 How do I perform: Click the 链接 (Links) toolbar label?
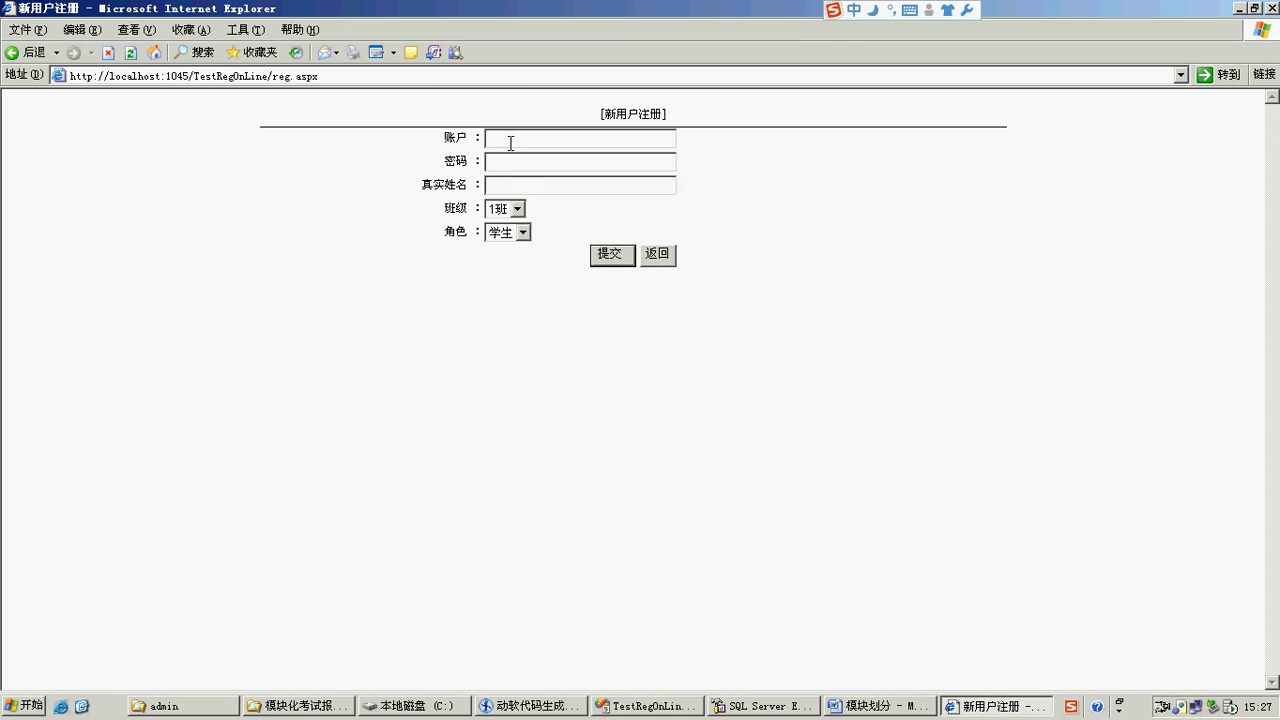click(1264, 75)
